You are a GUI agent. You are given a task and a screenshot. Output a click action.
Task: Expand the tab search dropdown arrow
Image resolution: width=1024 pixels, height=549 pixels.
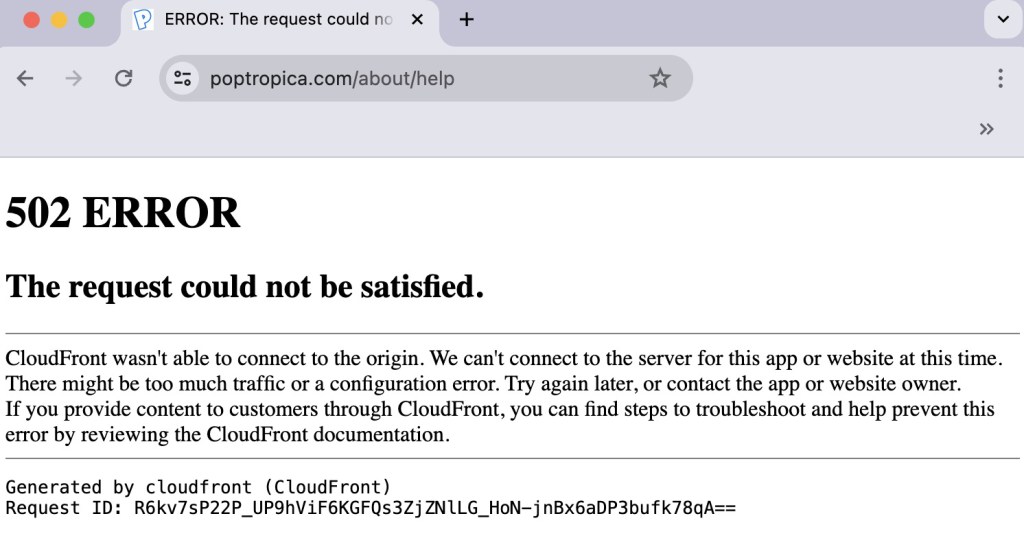pos(1002,20)
